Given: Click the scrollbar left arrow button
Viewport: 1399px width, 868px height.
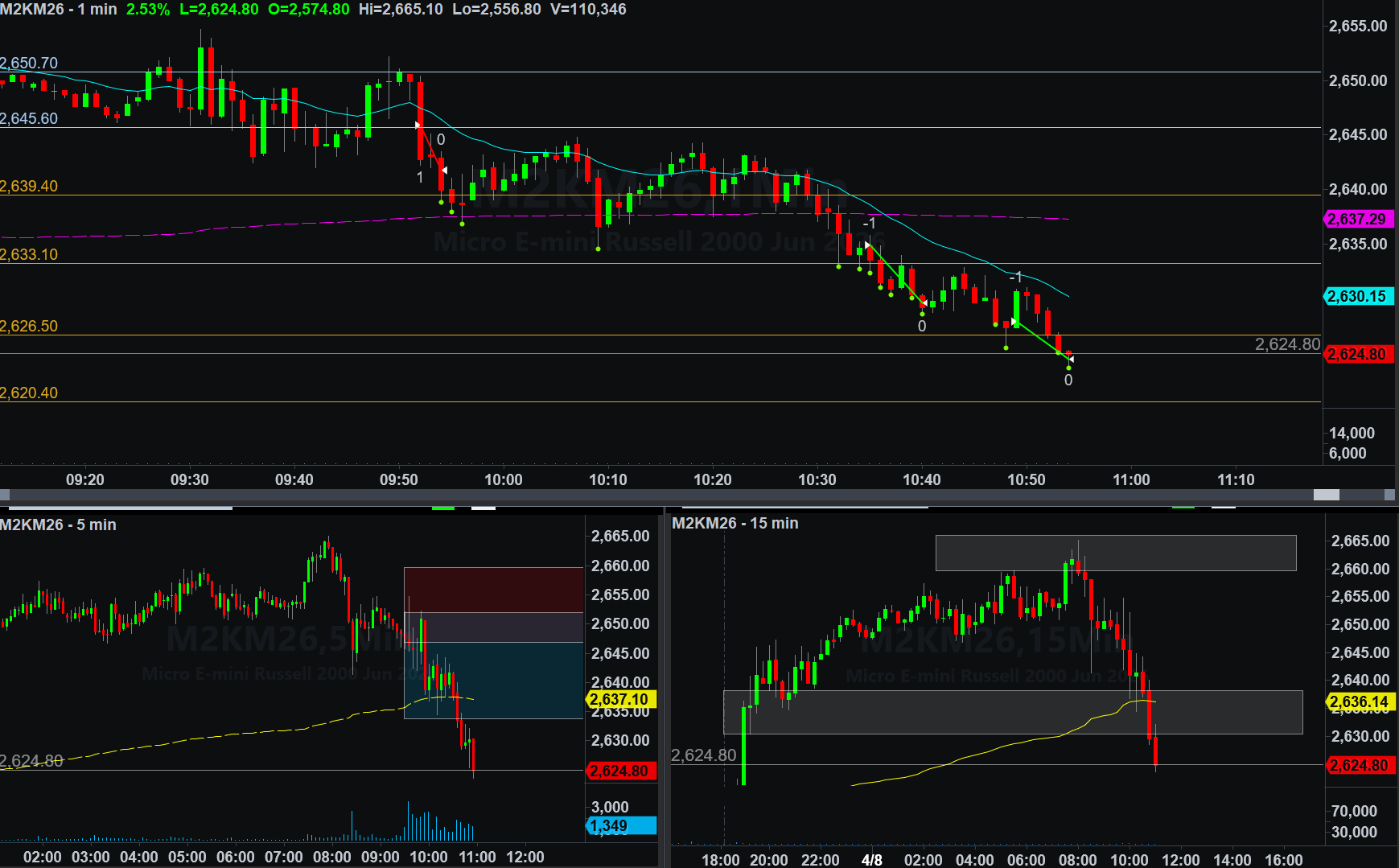Looking at the screenshot, I should click(x=5, y=495).
